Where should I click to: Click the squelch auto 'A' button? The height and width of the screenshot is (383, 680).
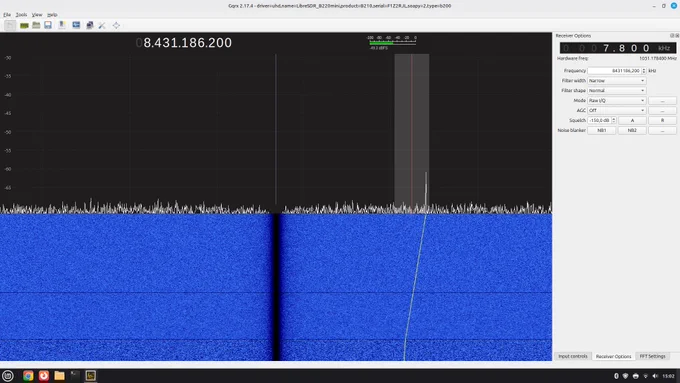632,120
